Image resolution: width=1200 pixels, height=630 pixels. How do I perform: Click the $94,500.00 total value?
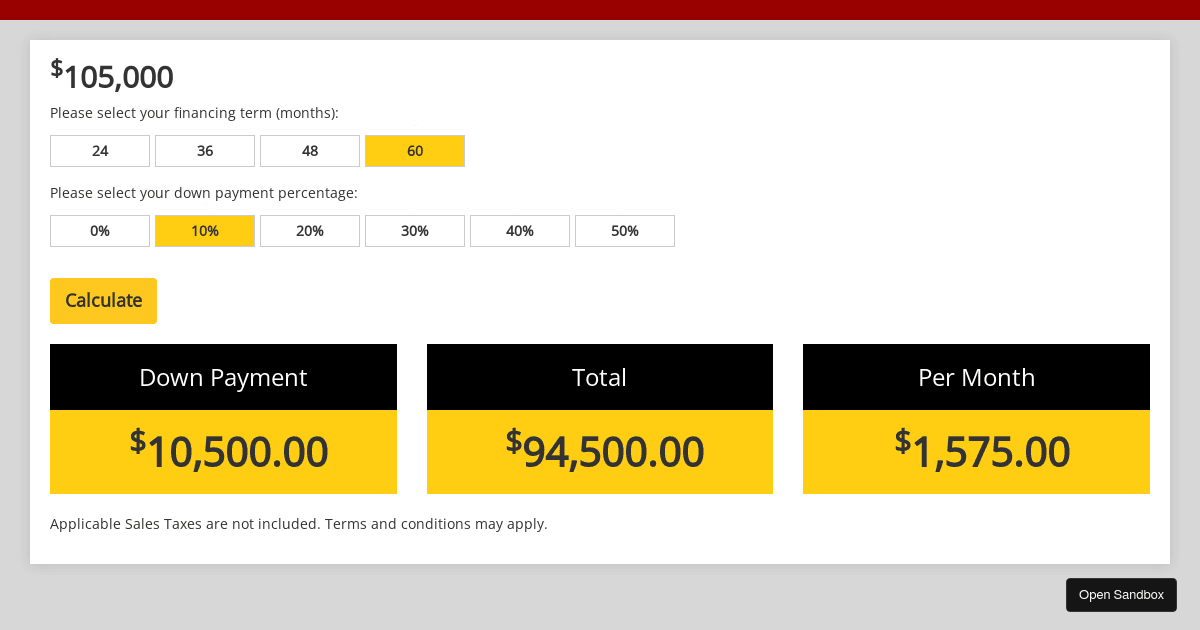pyautogui.click(x=599, y=451)
